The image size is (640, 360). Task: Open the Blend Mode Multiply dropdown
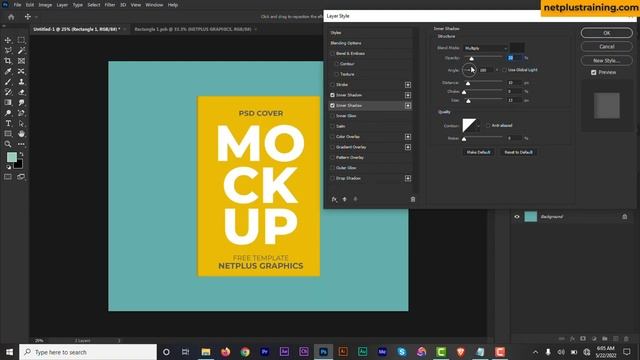click(x=486, y=48)
